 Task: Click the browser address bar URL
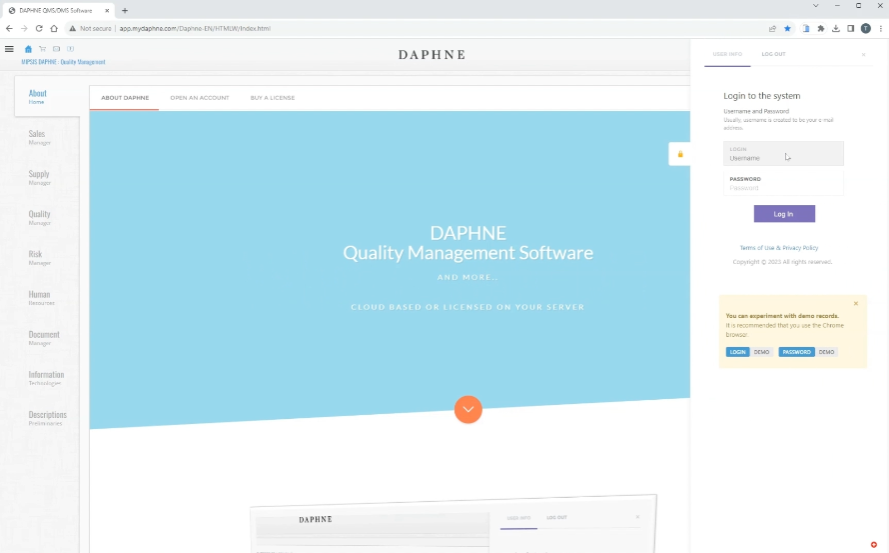[x=194, y=28]
